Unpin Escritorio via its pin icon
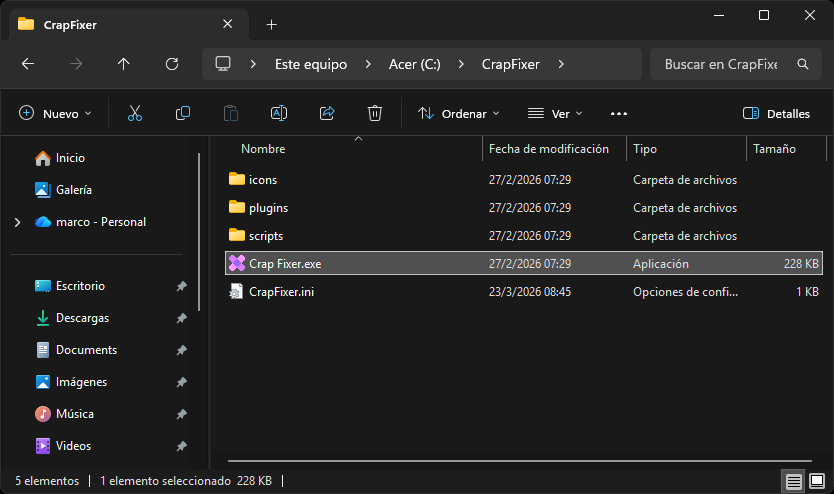The height and width of the screenshot is (494, 834). click(181, 286)
